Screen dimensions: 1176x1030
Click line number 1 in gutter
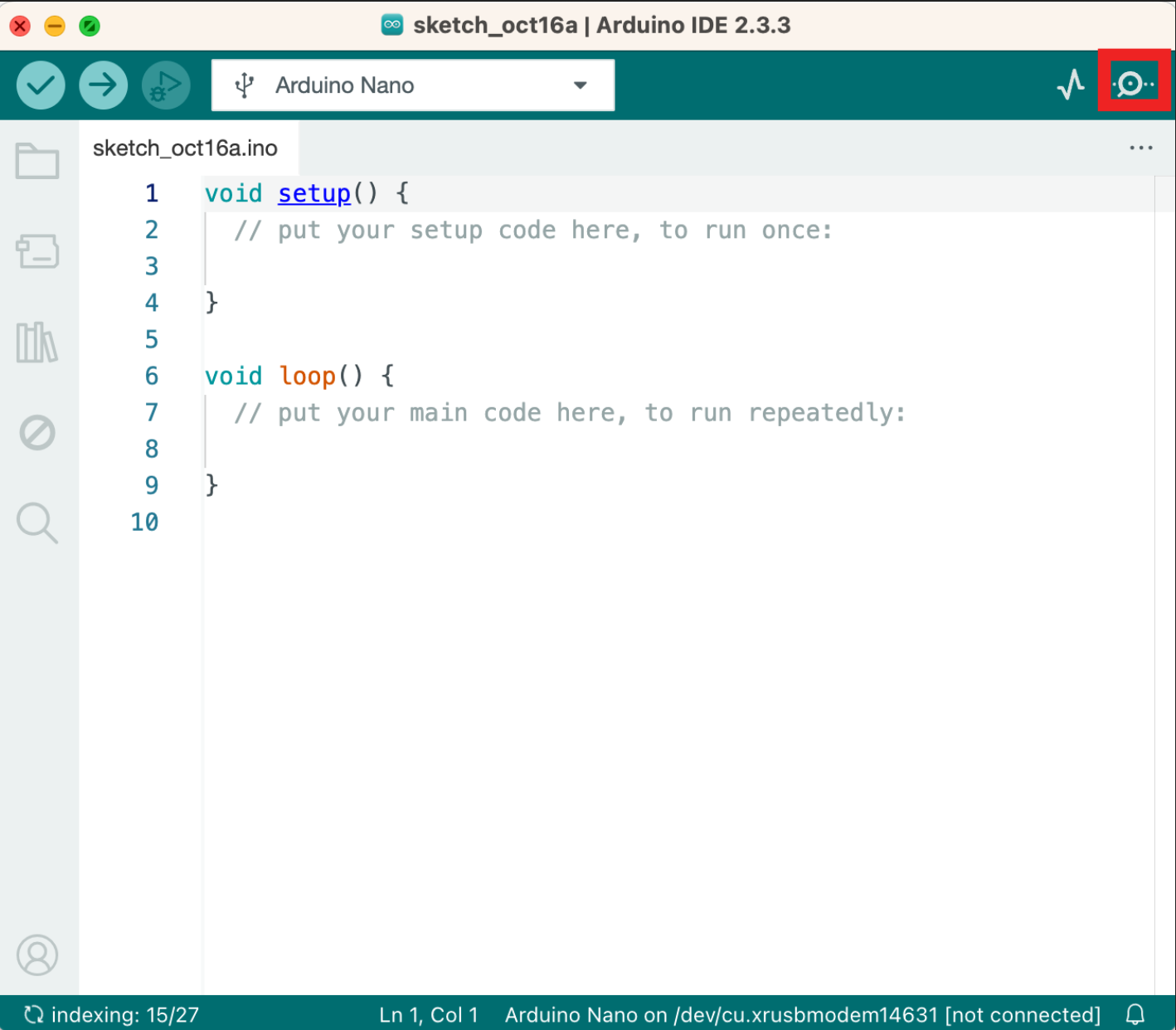[x=152, y=193]
